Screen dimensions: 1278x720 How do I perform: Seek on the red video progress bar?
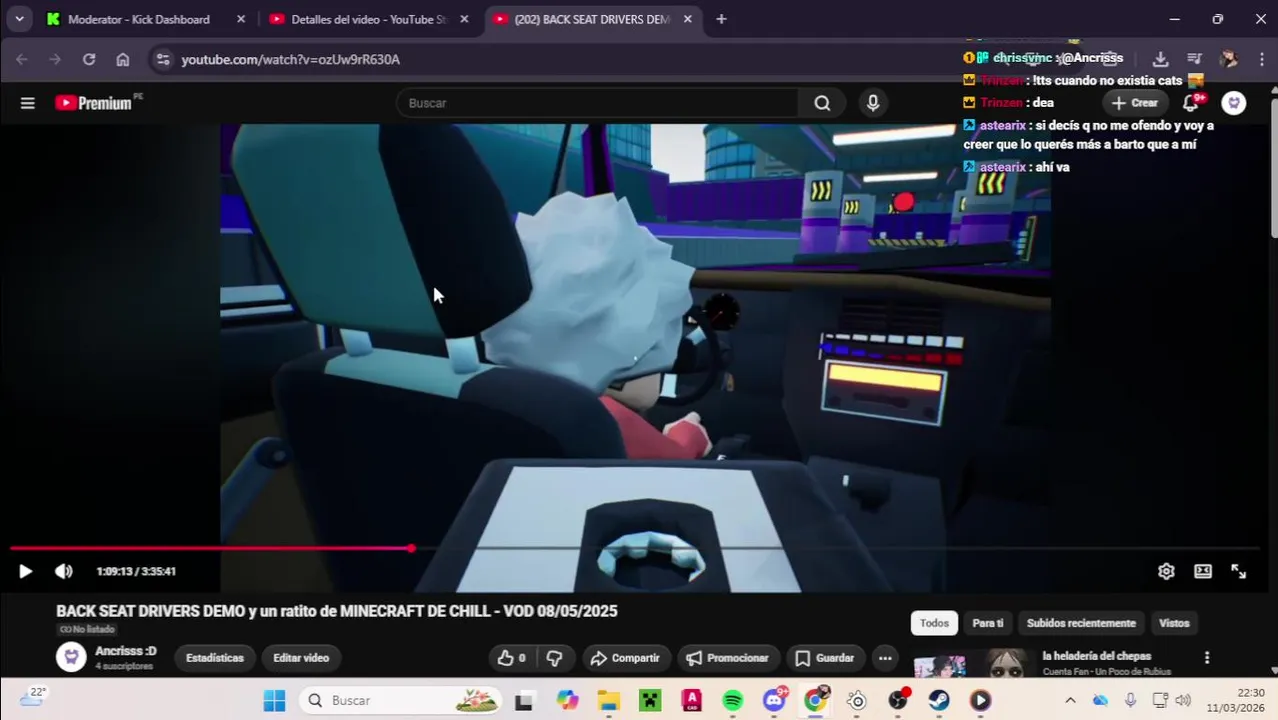pyautogui.click(x=634, y=548)
